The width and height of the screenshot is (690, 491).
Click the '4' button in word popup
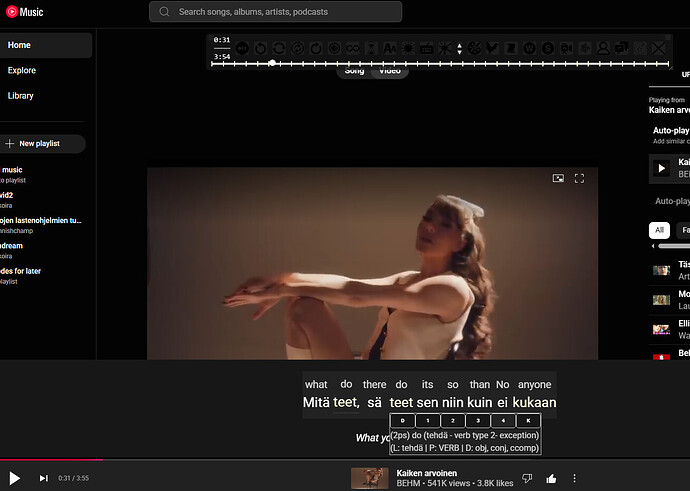coord(503,421)
